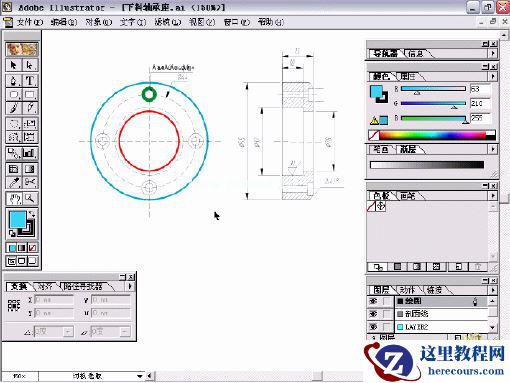Select the Type tool
This screenshot has width=510, height=383.
pyautogui.click(x=30, y=81)
